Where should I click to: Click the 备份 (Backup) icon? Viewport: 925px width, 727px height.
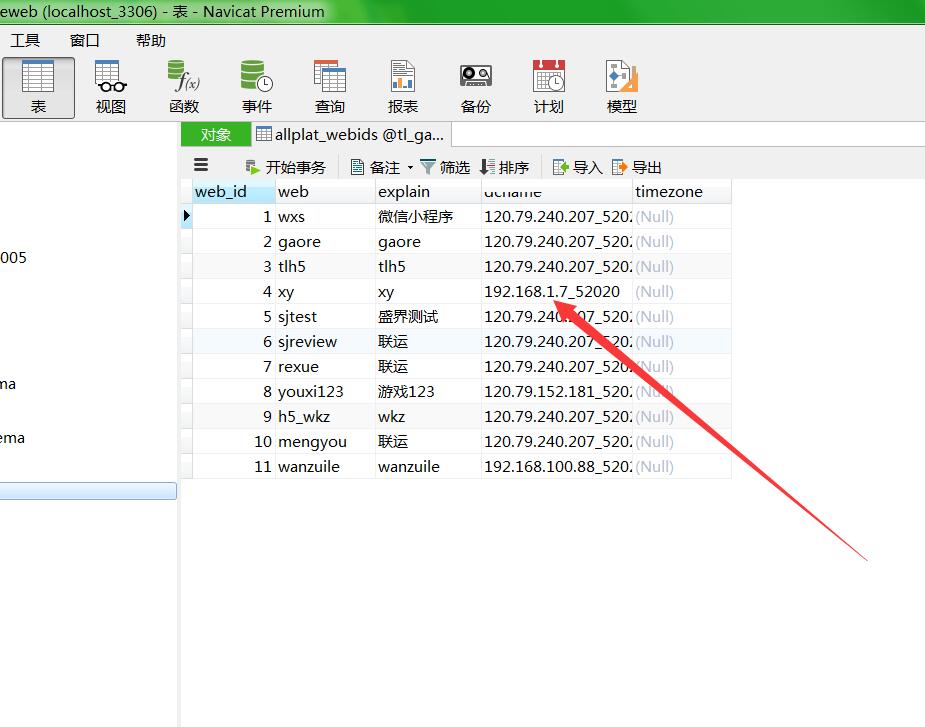(x=476, y=87)
